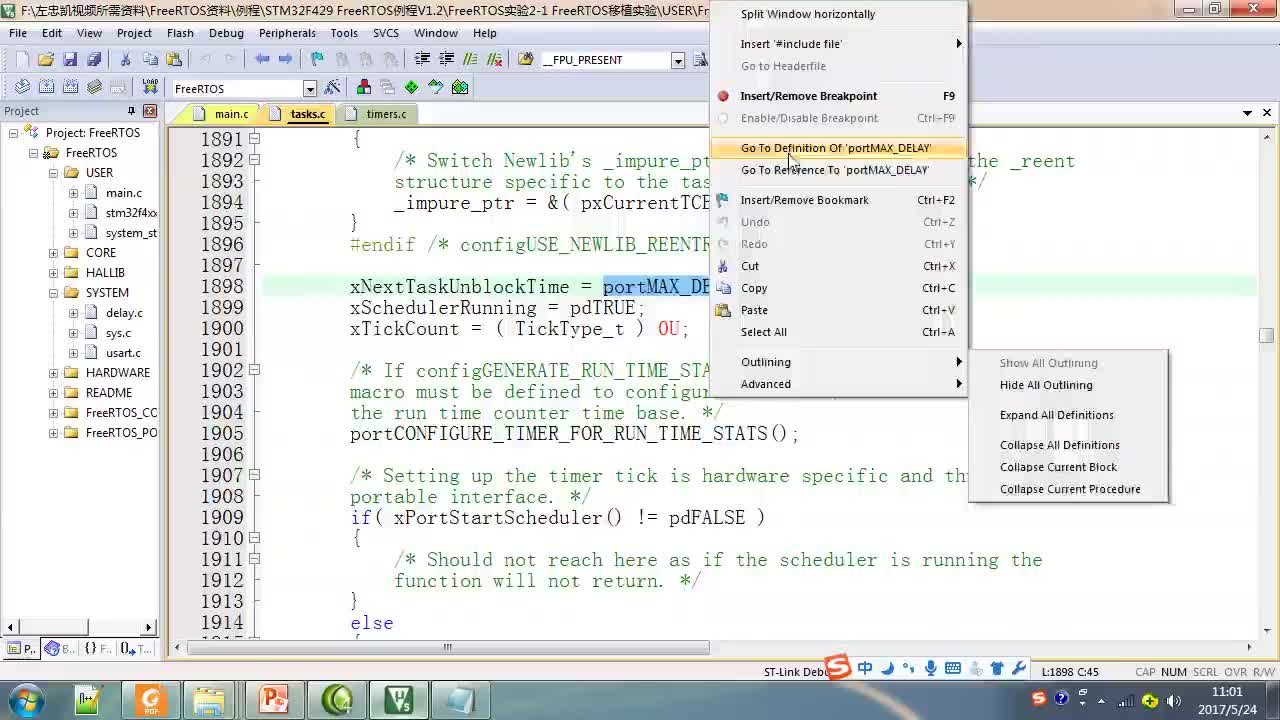Collapse comment fold at line 1907

pyautogui.click(x=254, y=475)
